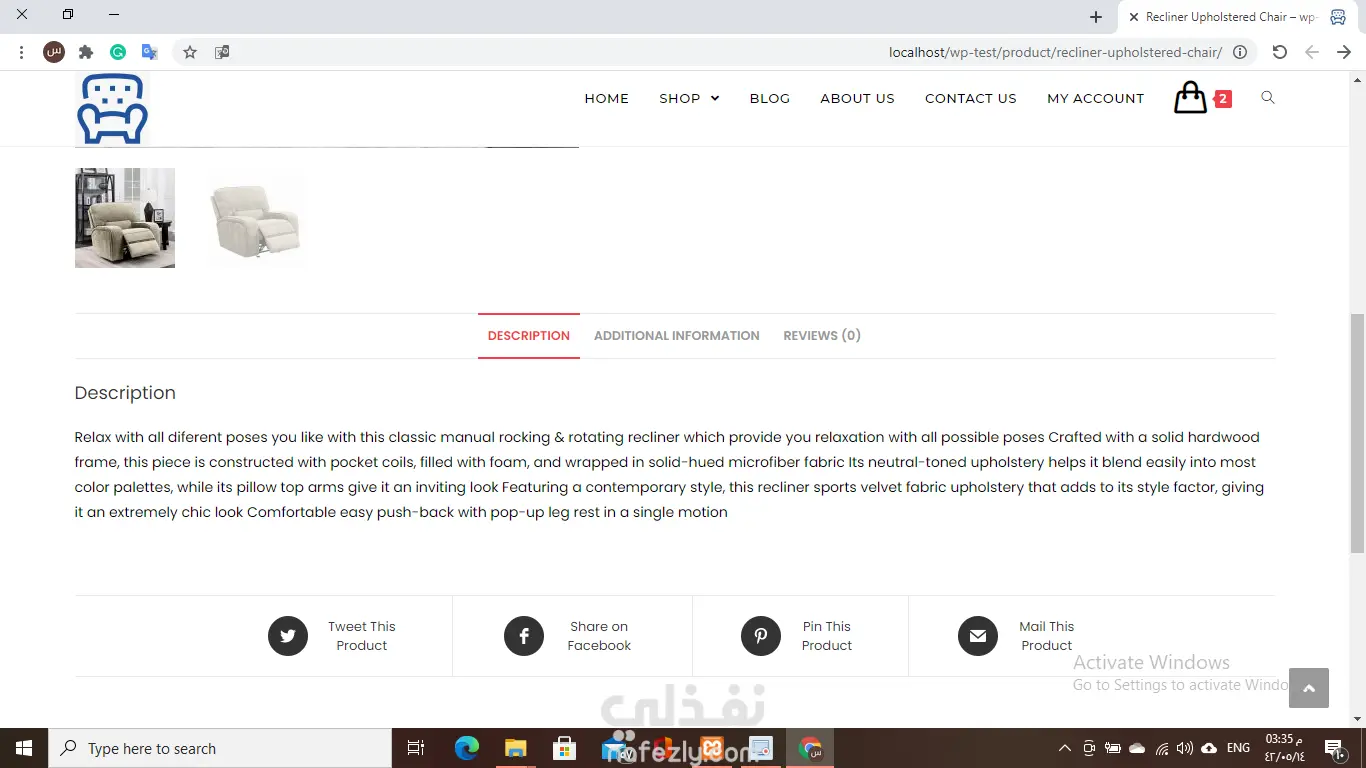Open the Windows notification center
Viewport: 1366px width, 768px height.
coord(1333,748)
